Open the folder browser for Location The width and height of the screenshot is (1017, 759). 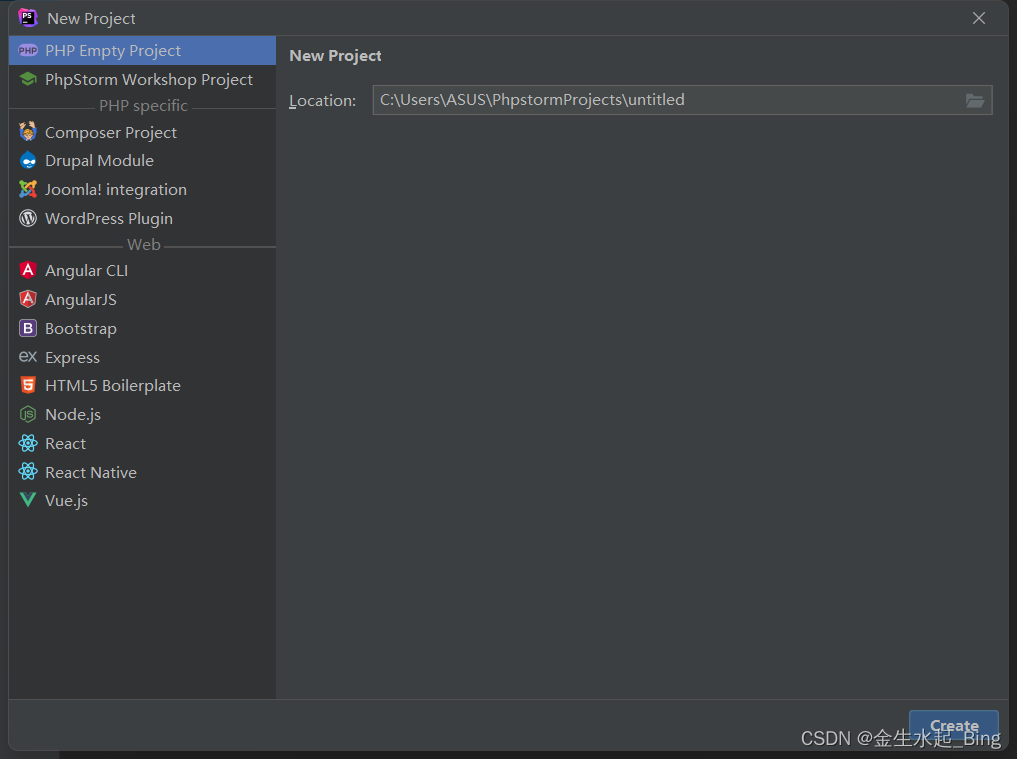click(975, 100)
